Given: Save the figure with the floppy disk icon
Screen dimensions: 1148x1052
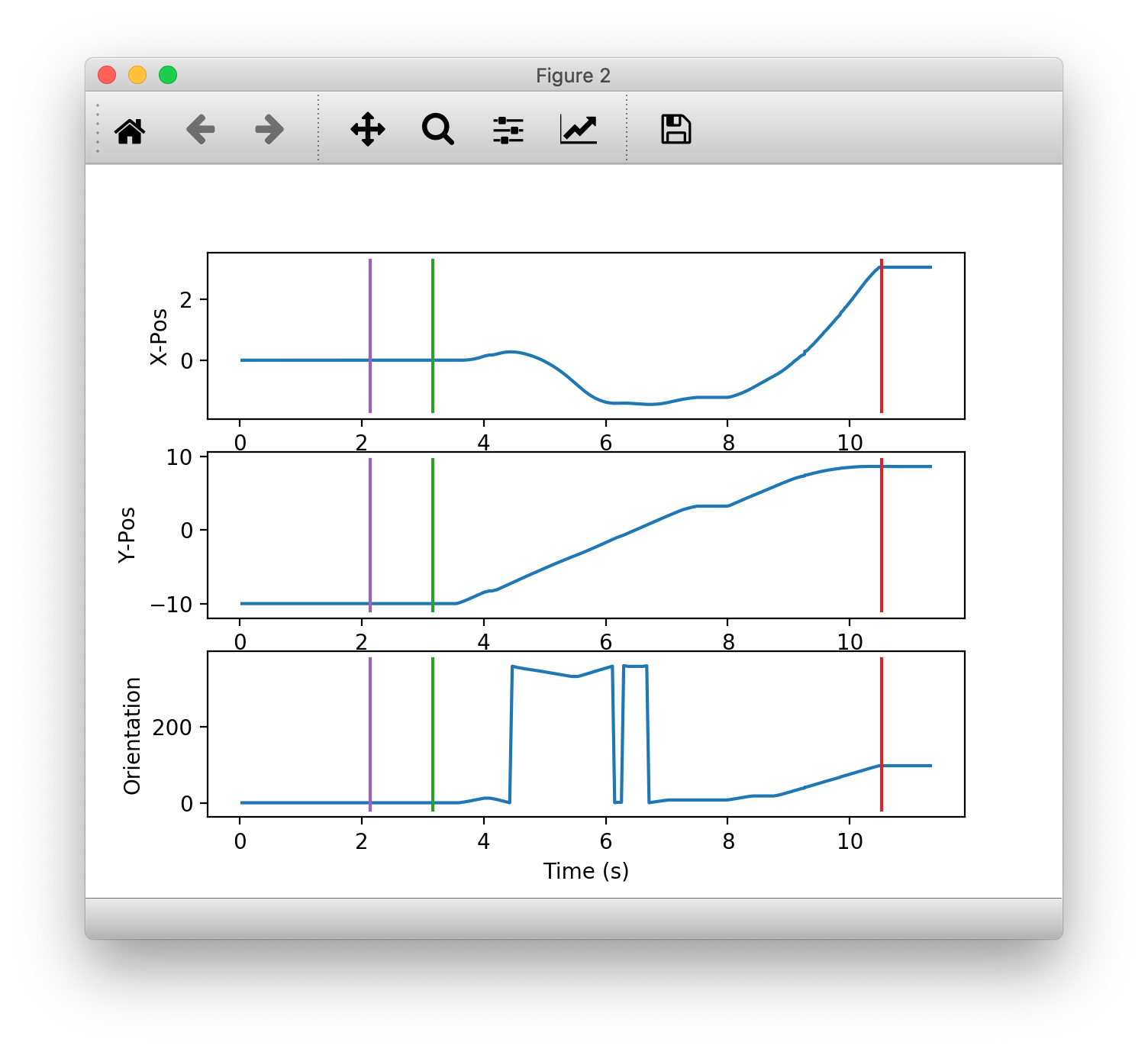Looking at the screenshot, I should point(676,130).
